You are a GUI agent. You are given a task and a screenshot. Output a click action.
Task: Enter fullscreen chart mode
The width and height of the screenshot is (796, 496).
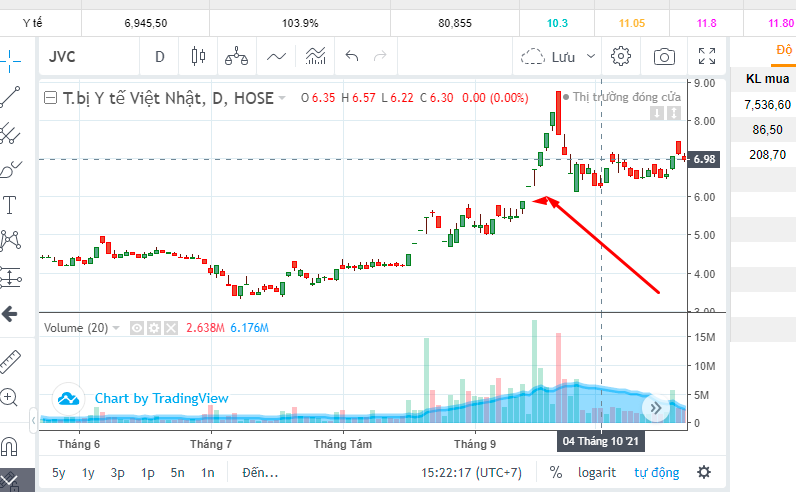point(707,56)
